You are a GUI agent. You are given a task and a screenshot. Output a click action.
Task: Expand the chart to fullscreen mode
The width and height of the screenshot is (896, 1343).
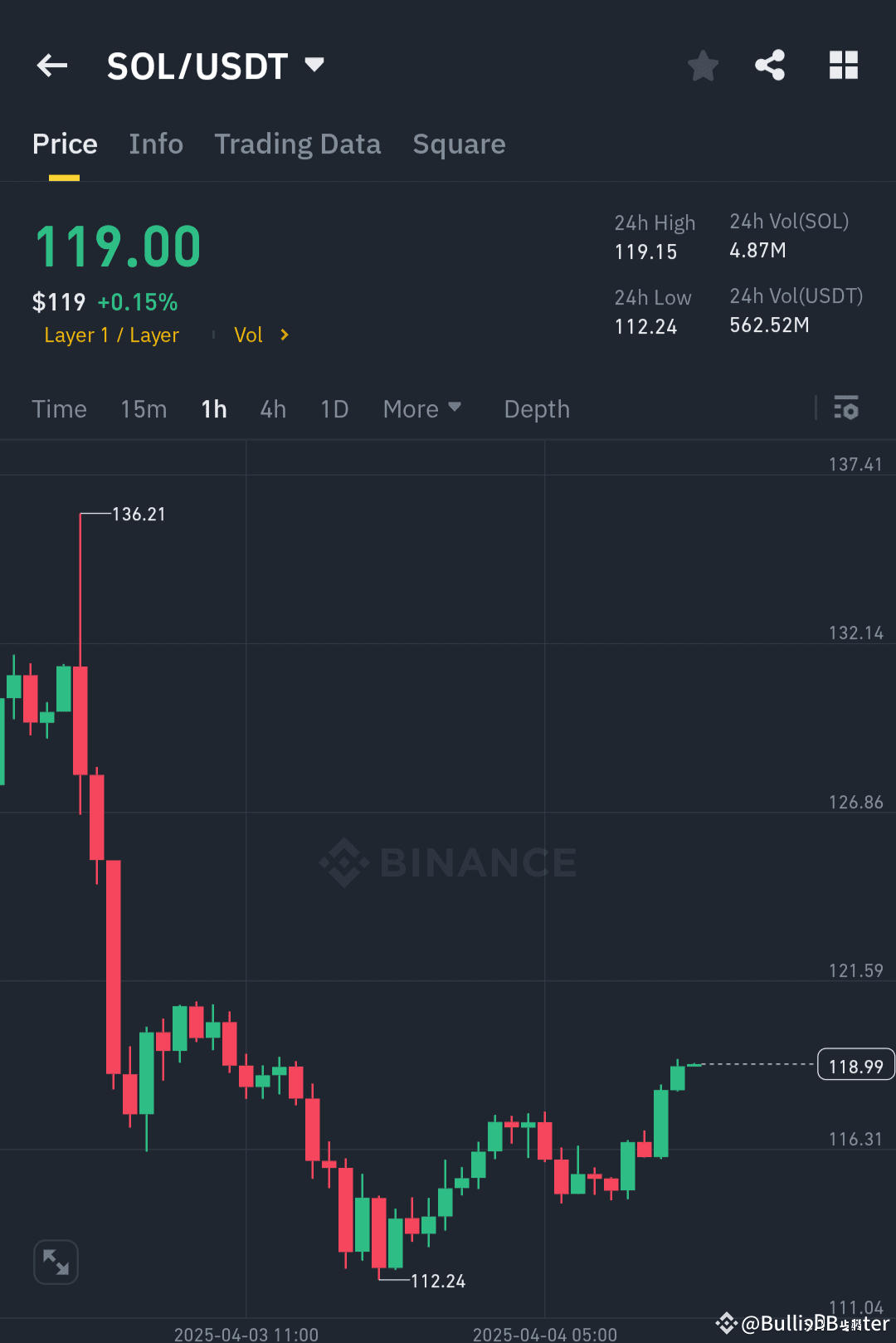click(x=55, y=1261)
